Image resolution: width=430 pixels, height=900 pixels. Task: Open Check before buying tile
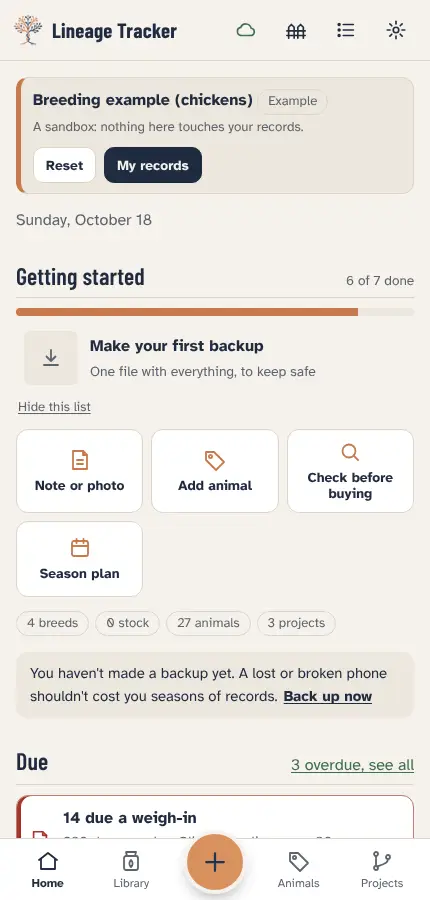(350, 471)
